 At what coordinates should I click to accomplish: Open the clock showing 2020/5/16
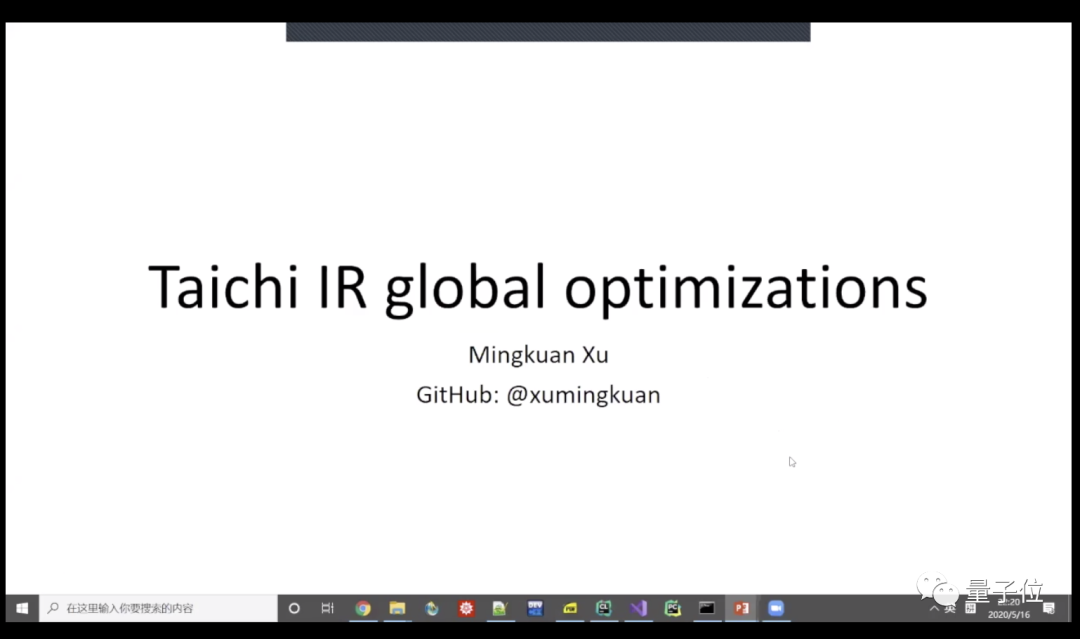(x=1009, y=609)
